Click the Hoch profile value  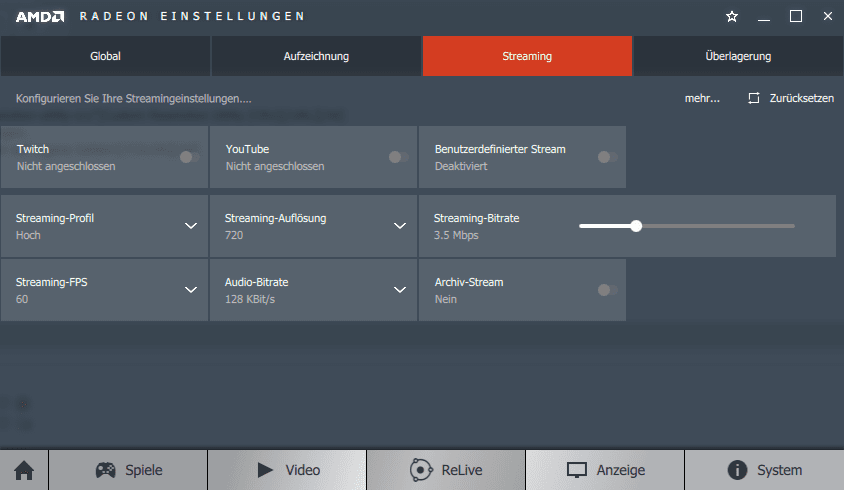[28, 235]
